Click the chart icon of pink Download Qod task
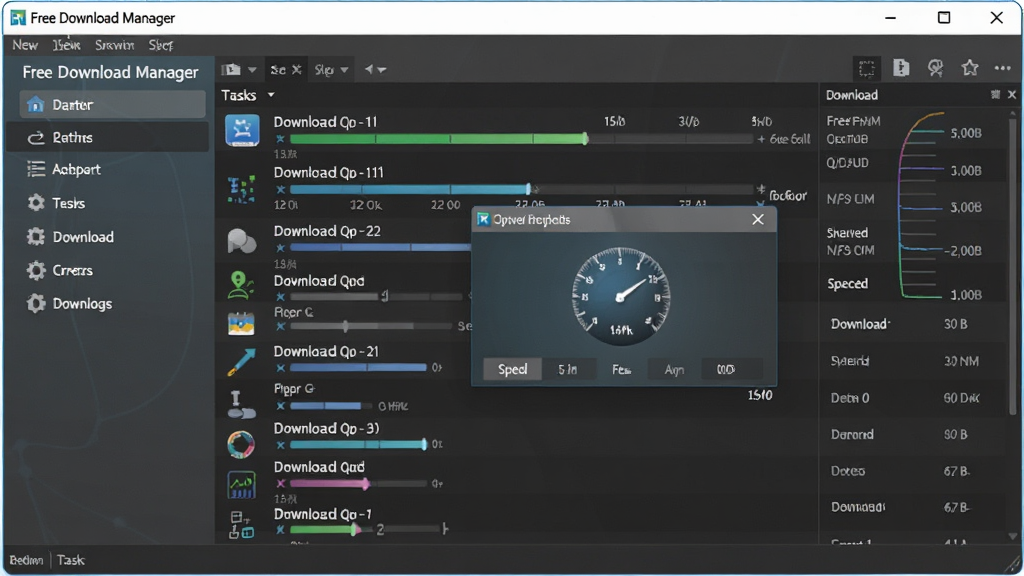The height and width of the screenshot is (576, 1024). [x=241, y=485]
